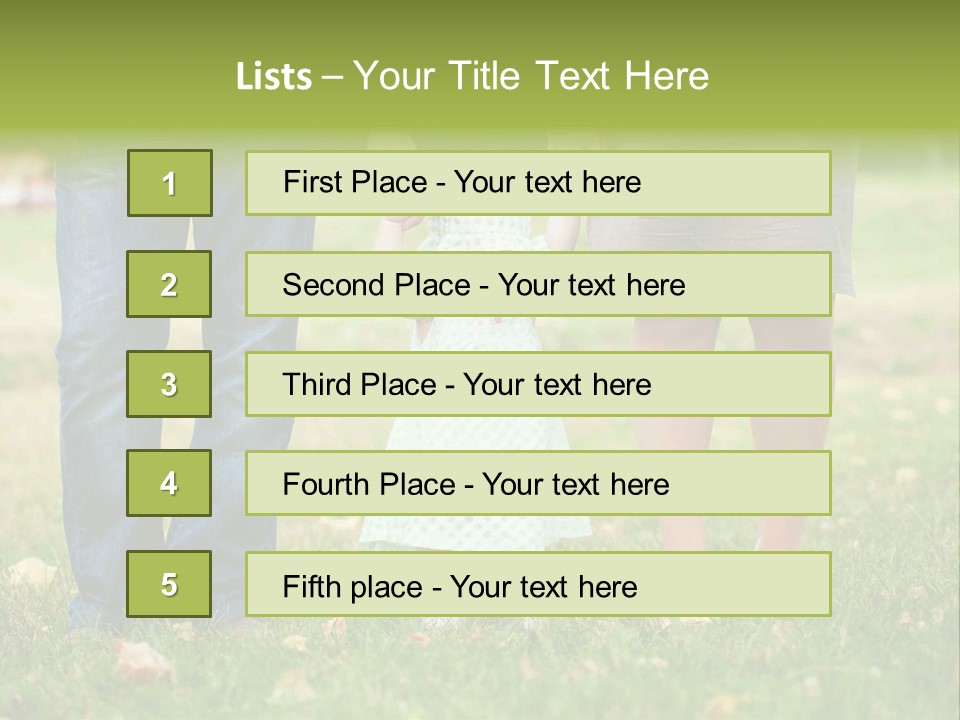Select the "Your Title Text Here" title text

(531, 76)
